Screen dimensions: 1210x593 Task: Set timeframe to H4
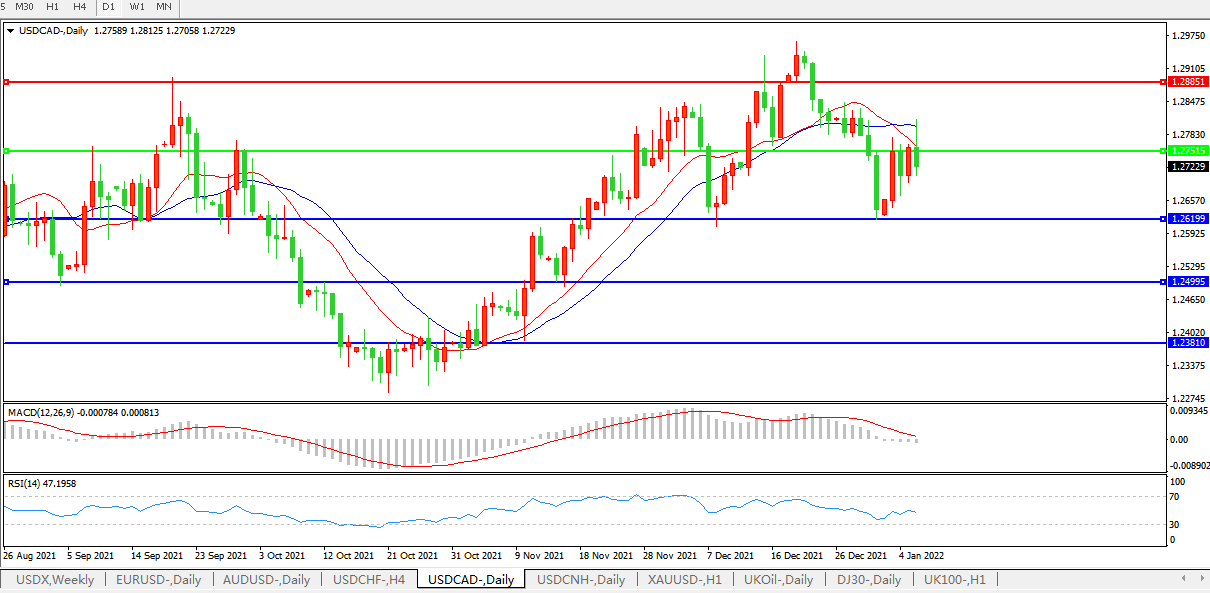tap(80, 7)
